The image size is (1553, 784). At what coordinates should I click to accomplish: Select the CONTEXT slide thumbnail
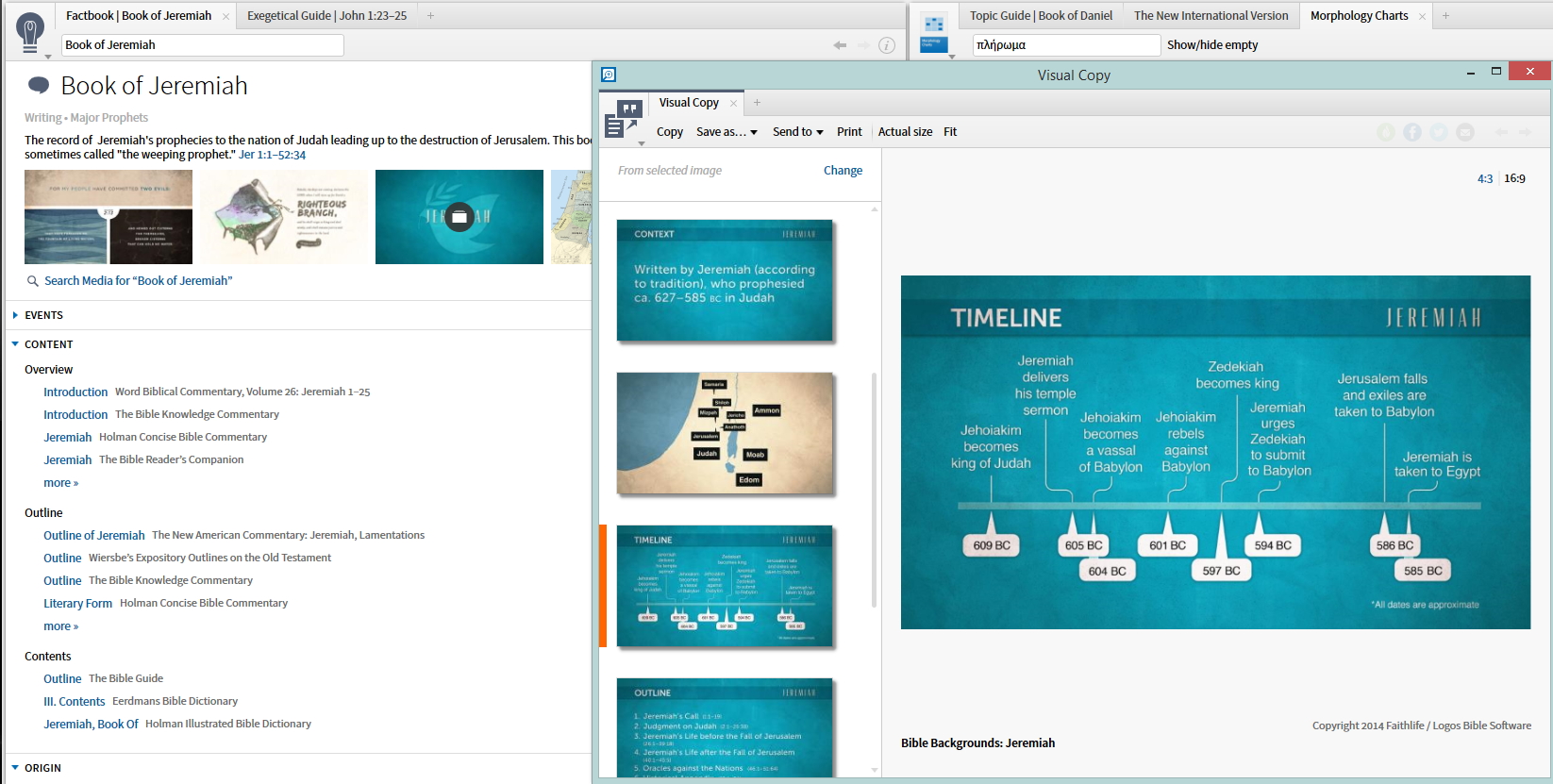tap(725, 280)
